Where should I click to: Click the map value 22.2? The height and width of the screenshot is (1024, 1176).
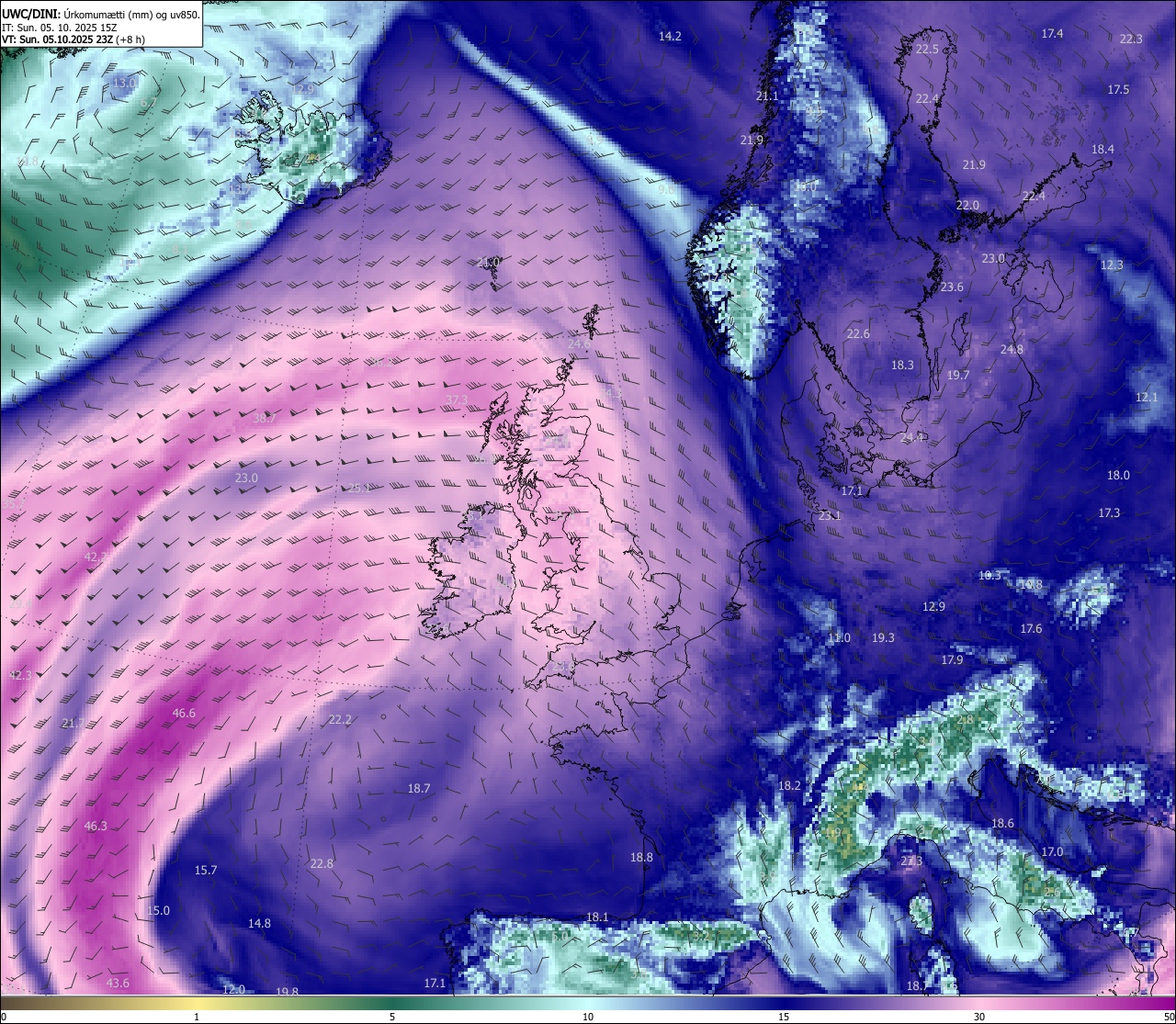340,720
